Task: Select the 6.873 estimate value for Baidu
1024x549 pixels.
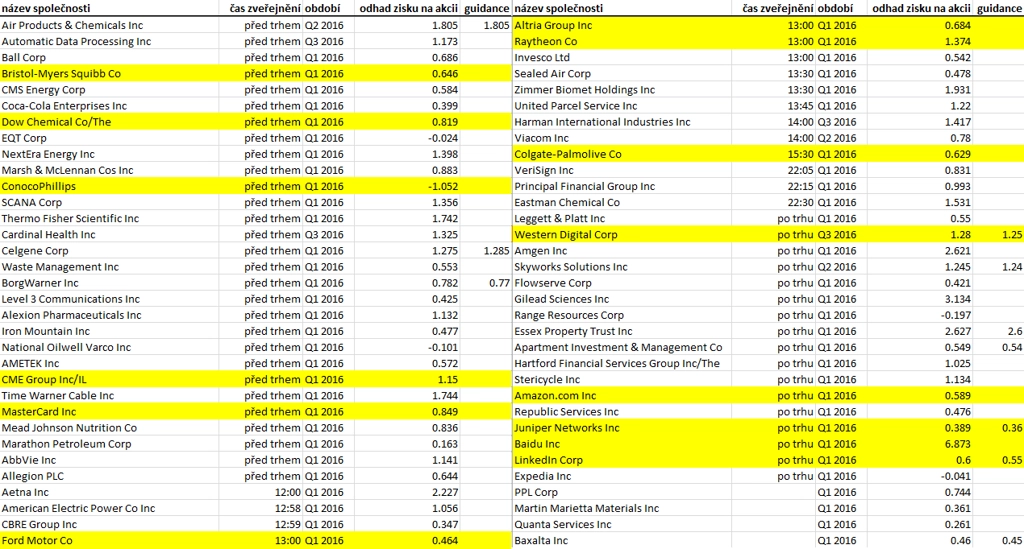Action: 957,444
